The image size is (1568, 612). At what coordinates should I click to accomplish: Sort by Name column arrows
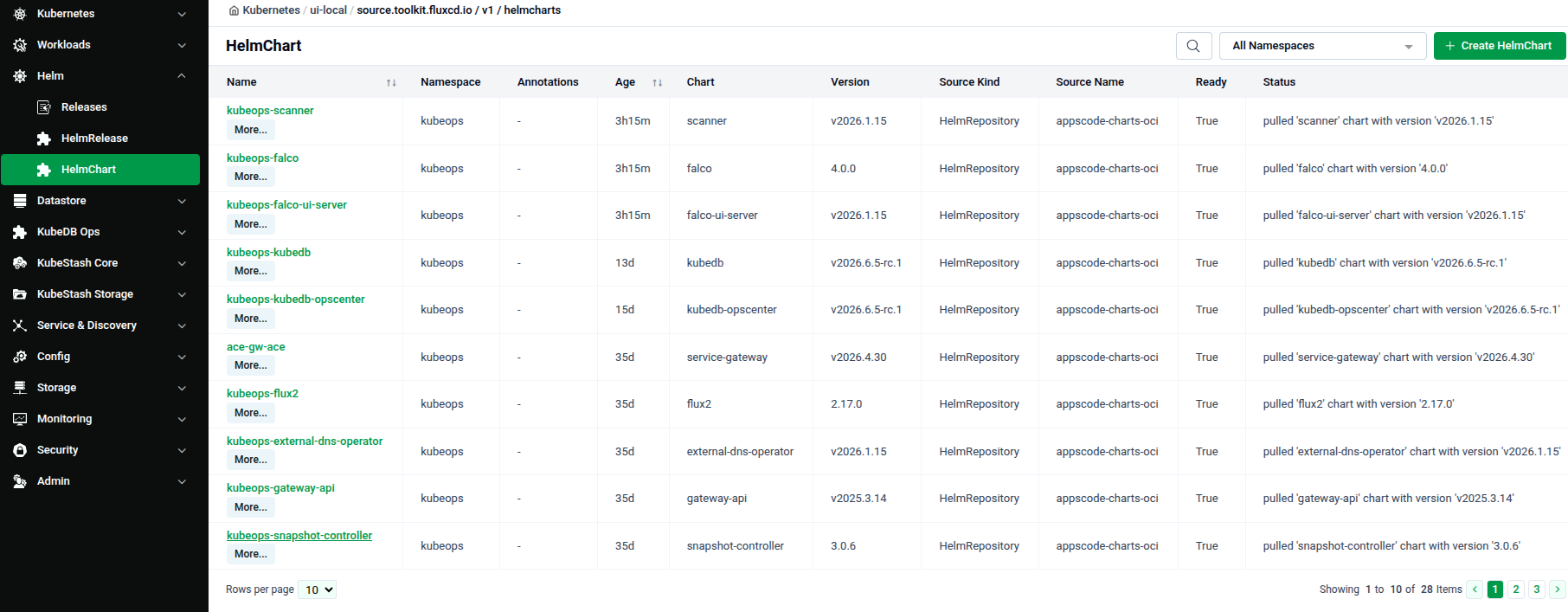pyautogui.click(x=391, y=82)
